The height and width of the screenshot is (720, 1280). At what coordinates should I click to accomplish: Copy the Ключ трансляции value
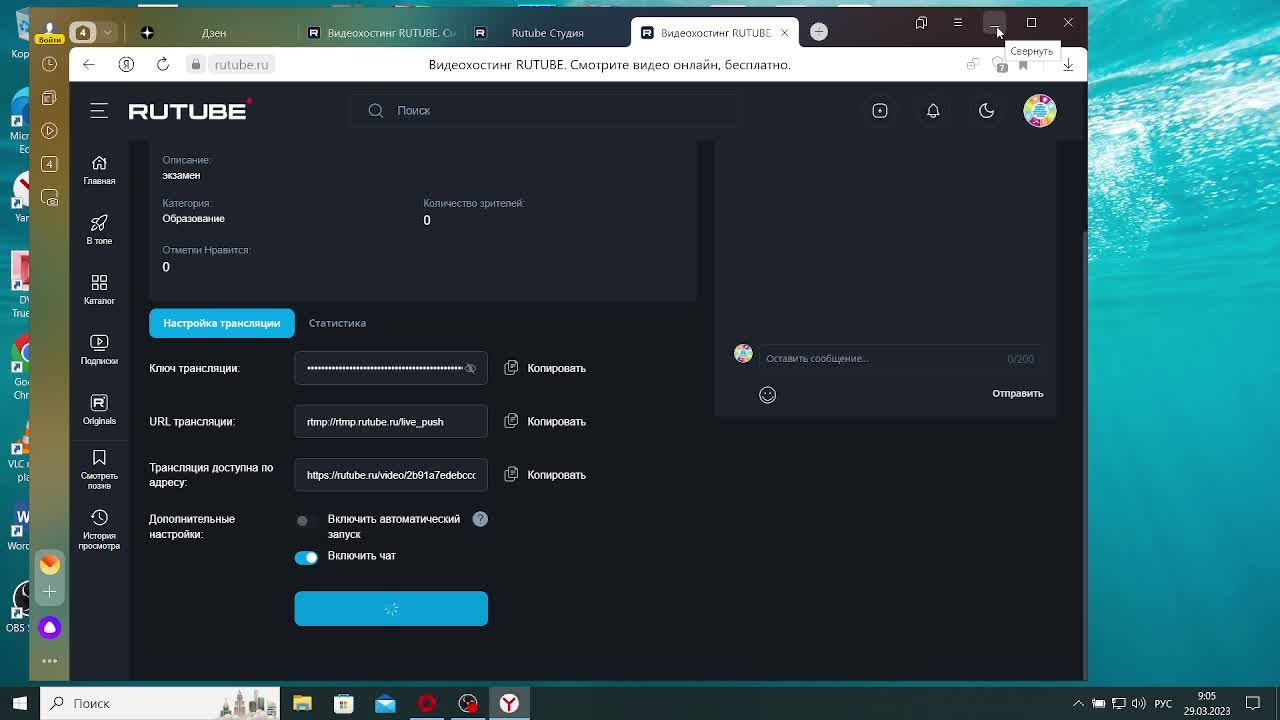click(545, 368)
